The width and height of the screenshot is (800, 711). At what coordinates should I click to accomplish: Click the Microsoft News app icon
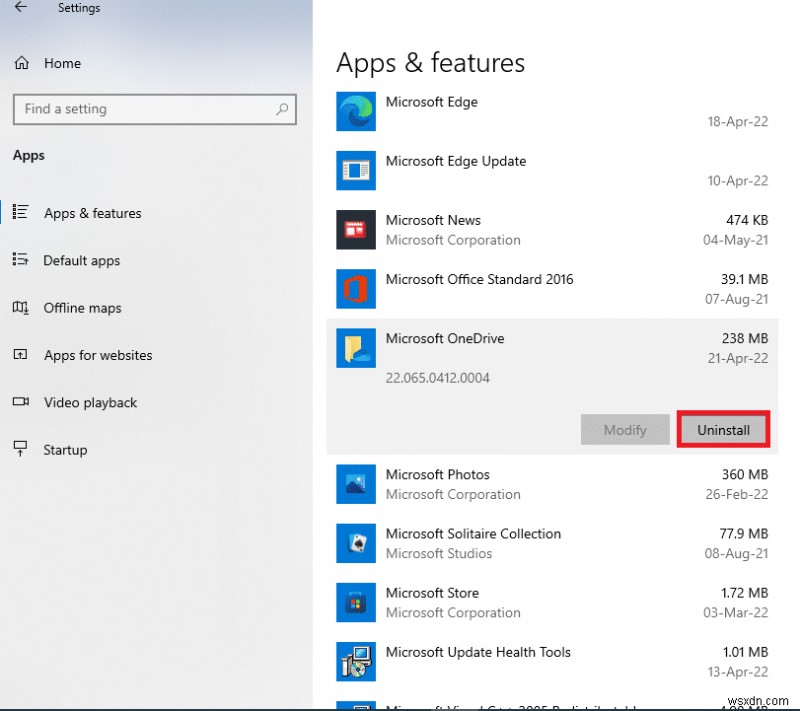356,230
